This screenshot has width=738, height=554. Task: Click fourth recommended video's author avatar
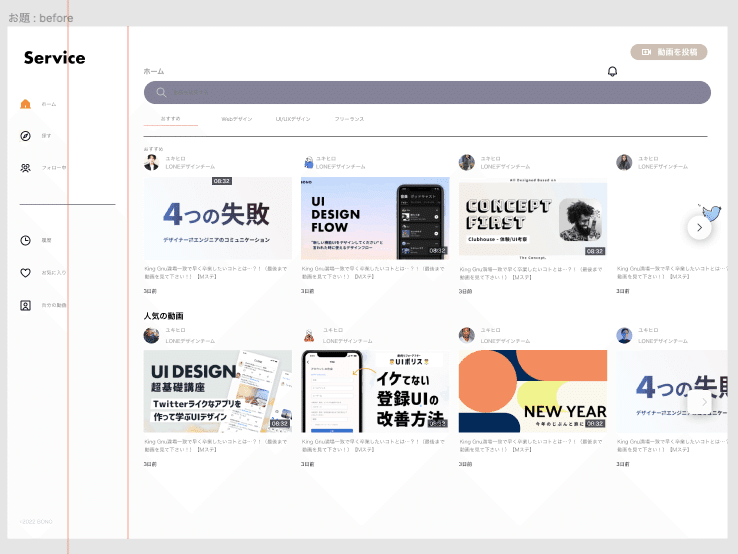[x=624, y=162]
